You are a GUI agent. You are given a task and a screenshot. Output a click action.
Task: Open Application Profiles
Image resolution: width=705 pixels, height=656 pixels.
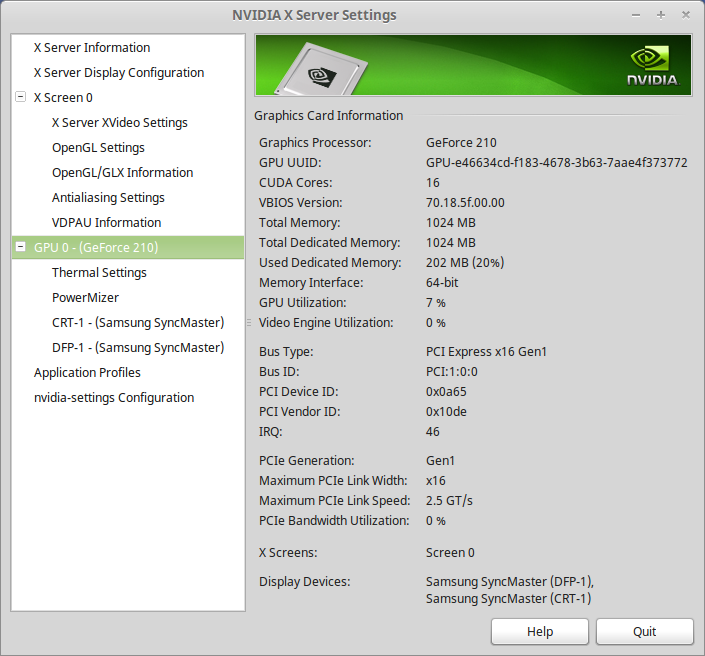click(x=87, y=373)
